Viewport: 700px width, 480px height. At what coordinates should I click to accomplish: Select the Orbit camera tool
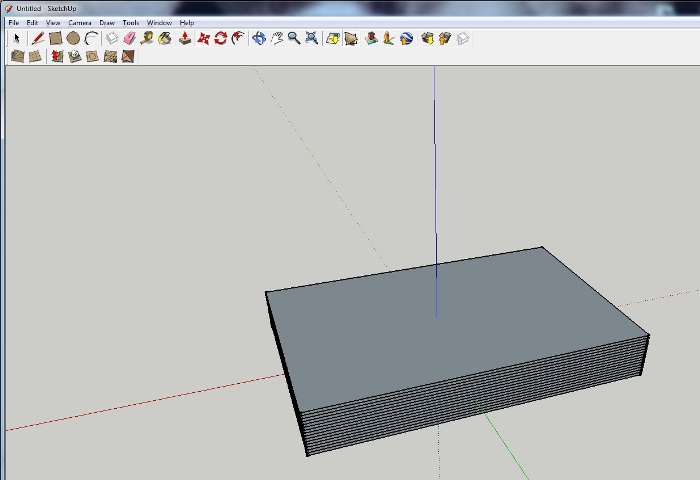pyautogui.click(x=259, y=39)
